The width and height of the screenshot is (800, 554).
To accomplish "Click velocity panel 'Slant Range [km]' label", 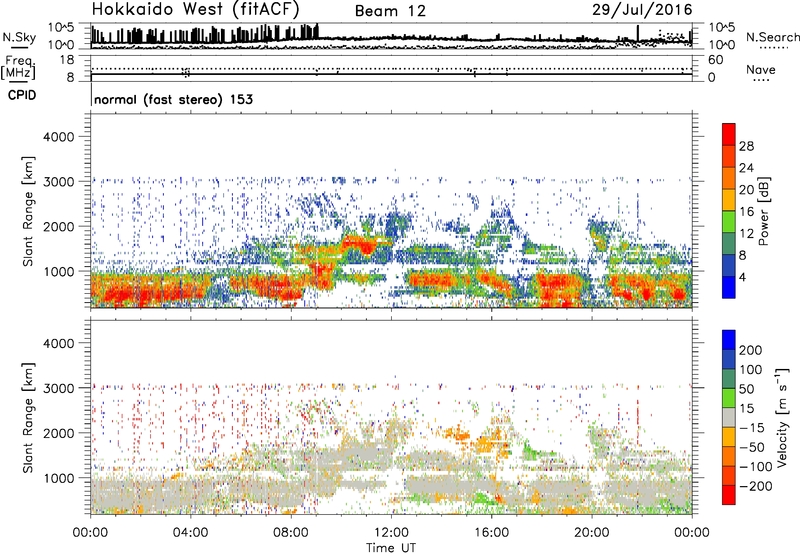I will point(28,418).
